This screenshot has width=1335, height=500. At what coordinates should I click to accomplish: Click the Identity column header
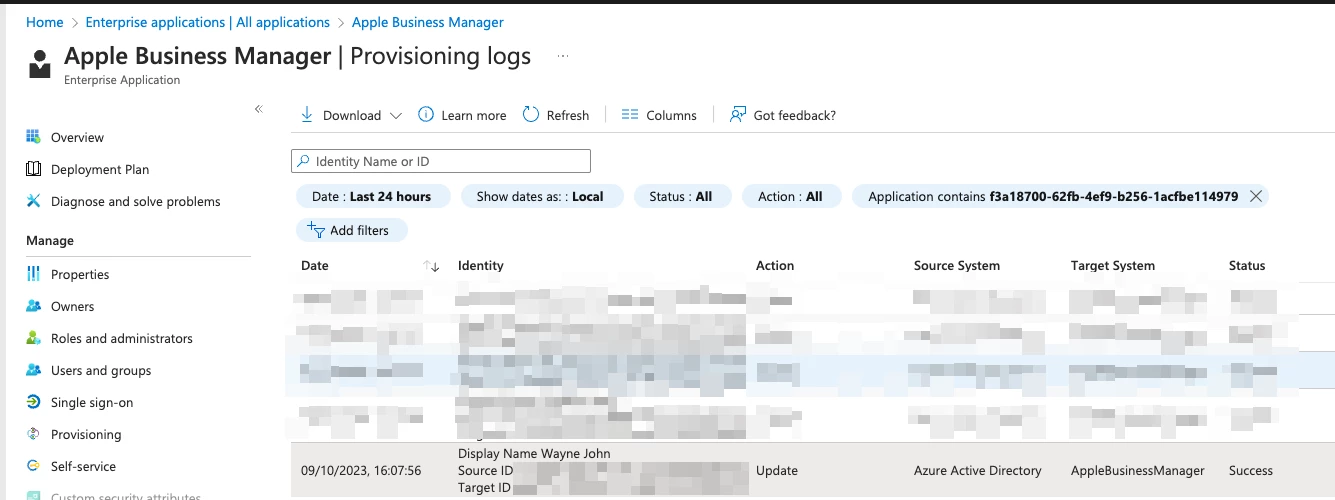481,266
